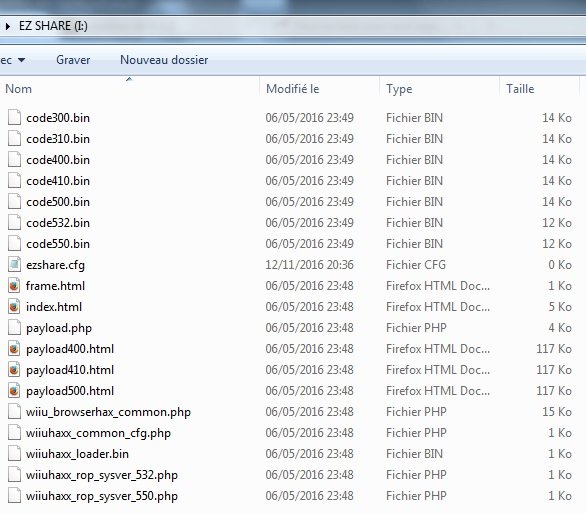The height and width of the screenshot is (514, 586).
Task: Select the file name index.html
Action: 54,307
